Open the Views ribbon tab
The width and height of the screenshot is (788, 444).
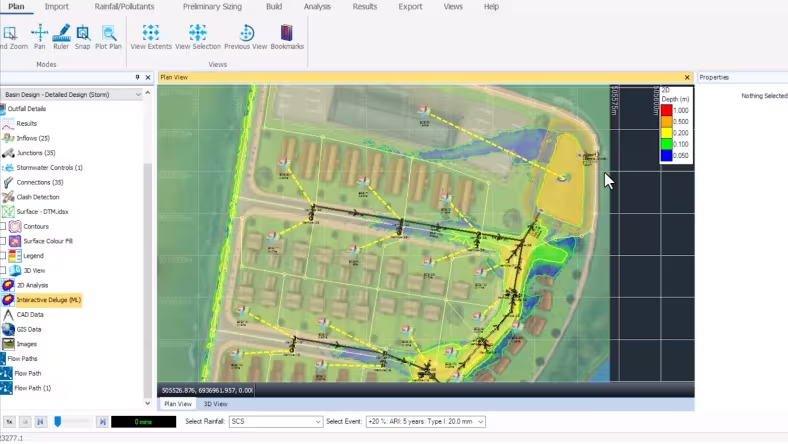(453, 7)
